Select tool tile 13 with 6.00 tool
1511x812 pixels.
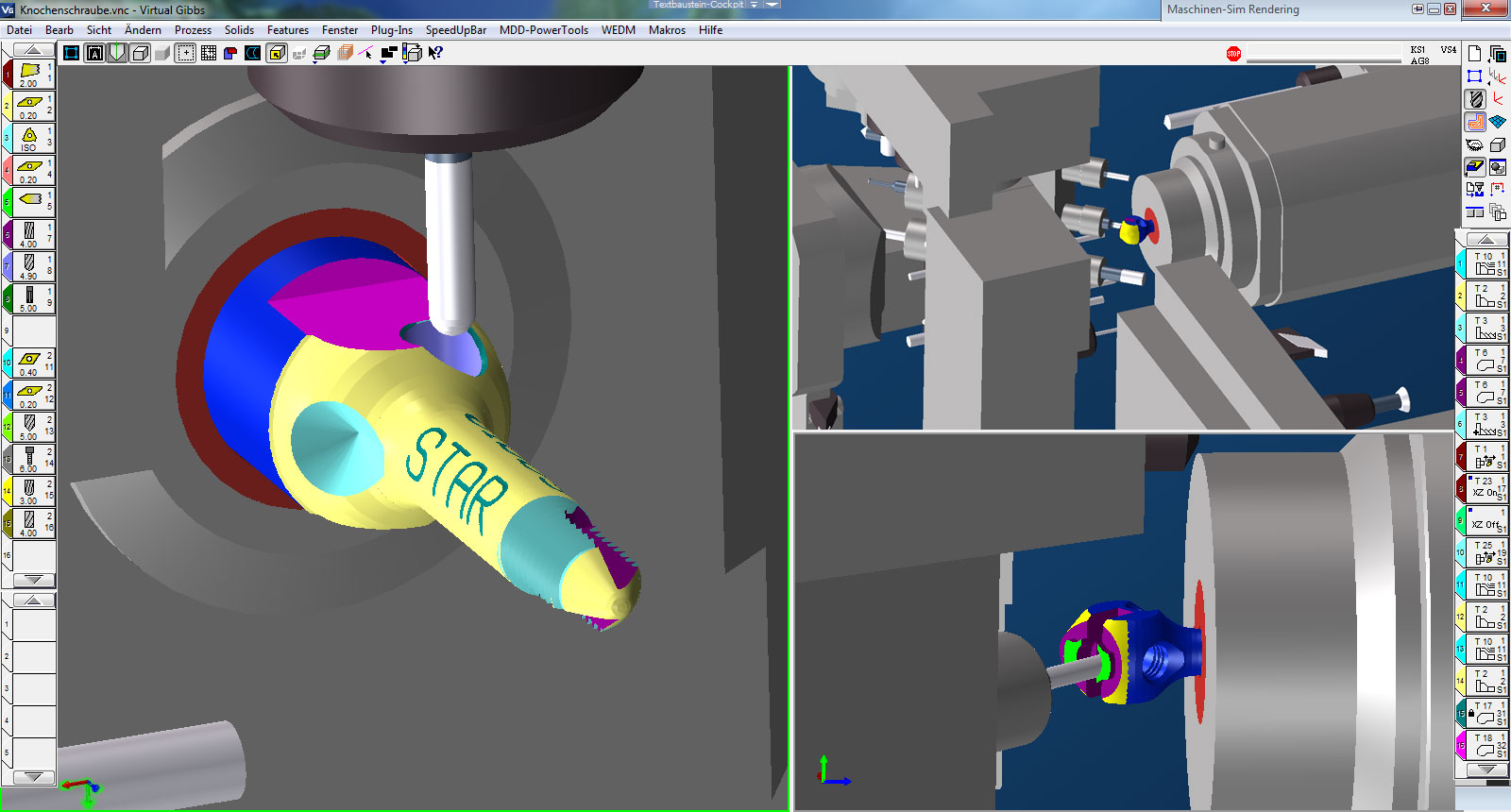(34, 459)
